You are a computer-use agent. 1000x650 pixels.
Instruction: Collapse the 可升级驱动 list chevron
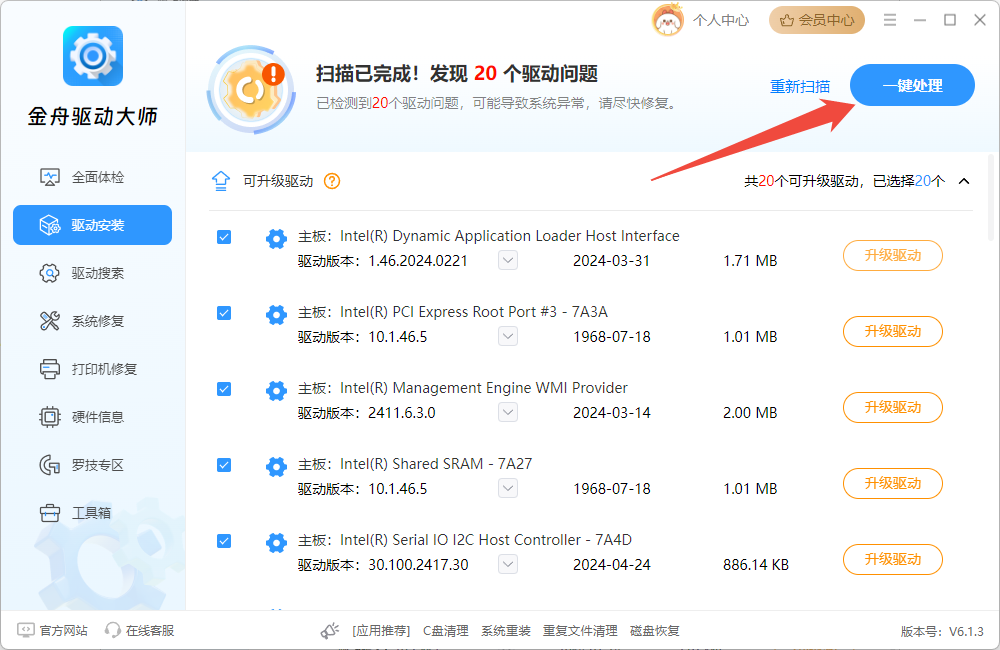point(964,181)
